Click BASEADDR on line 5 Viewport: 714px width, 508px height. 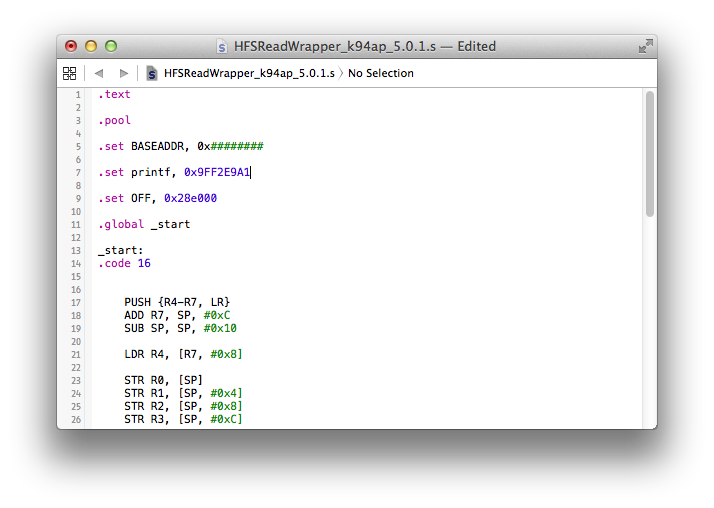pos(157,146)
